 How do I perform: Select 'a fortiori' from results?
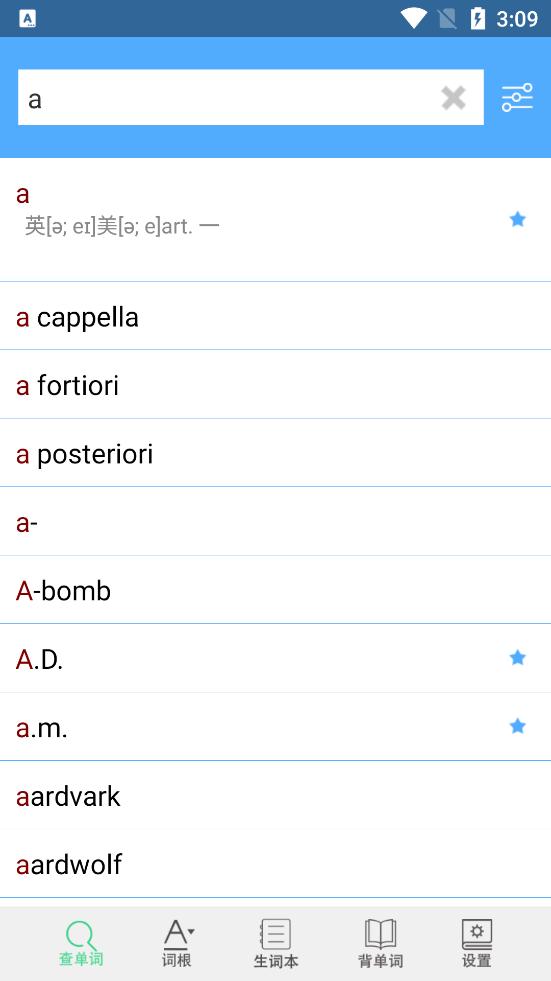275,384
